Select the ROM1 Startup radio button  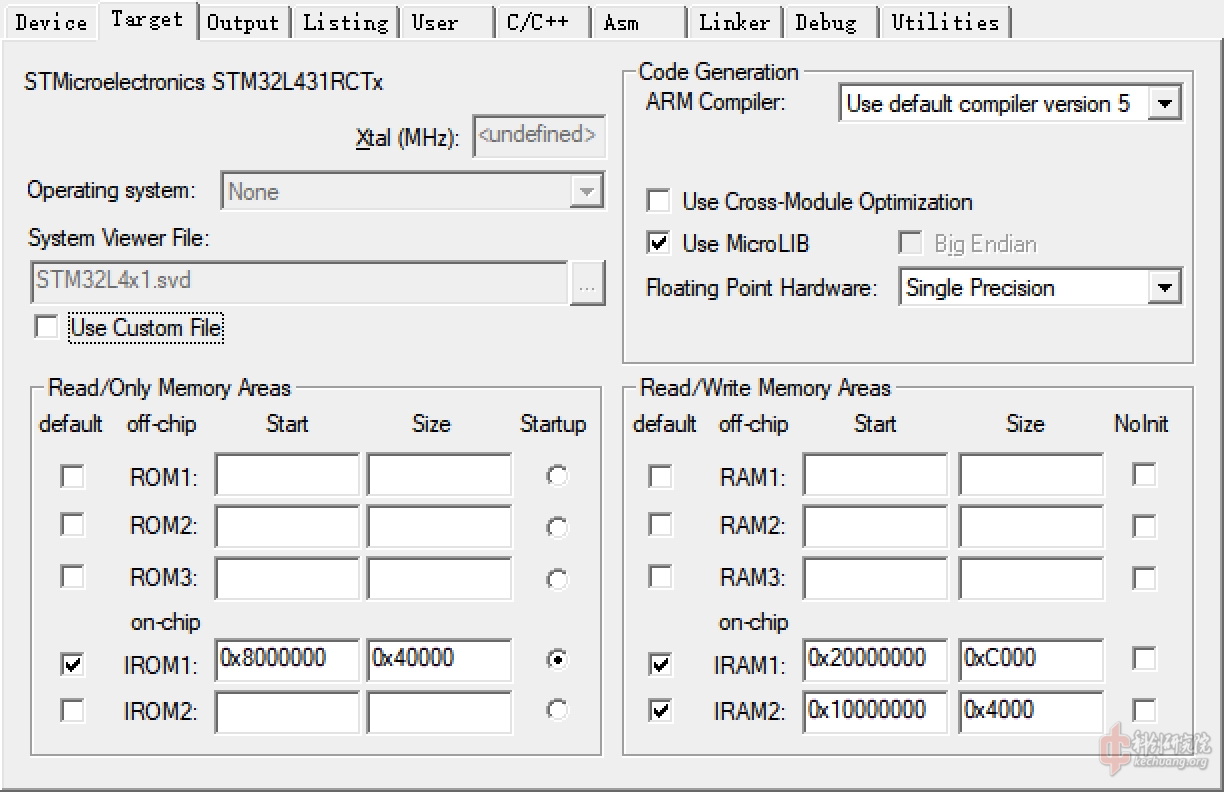[x=557, y=476]
